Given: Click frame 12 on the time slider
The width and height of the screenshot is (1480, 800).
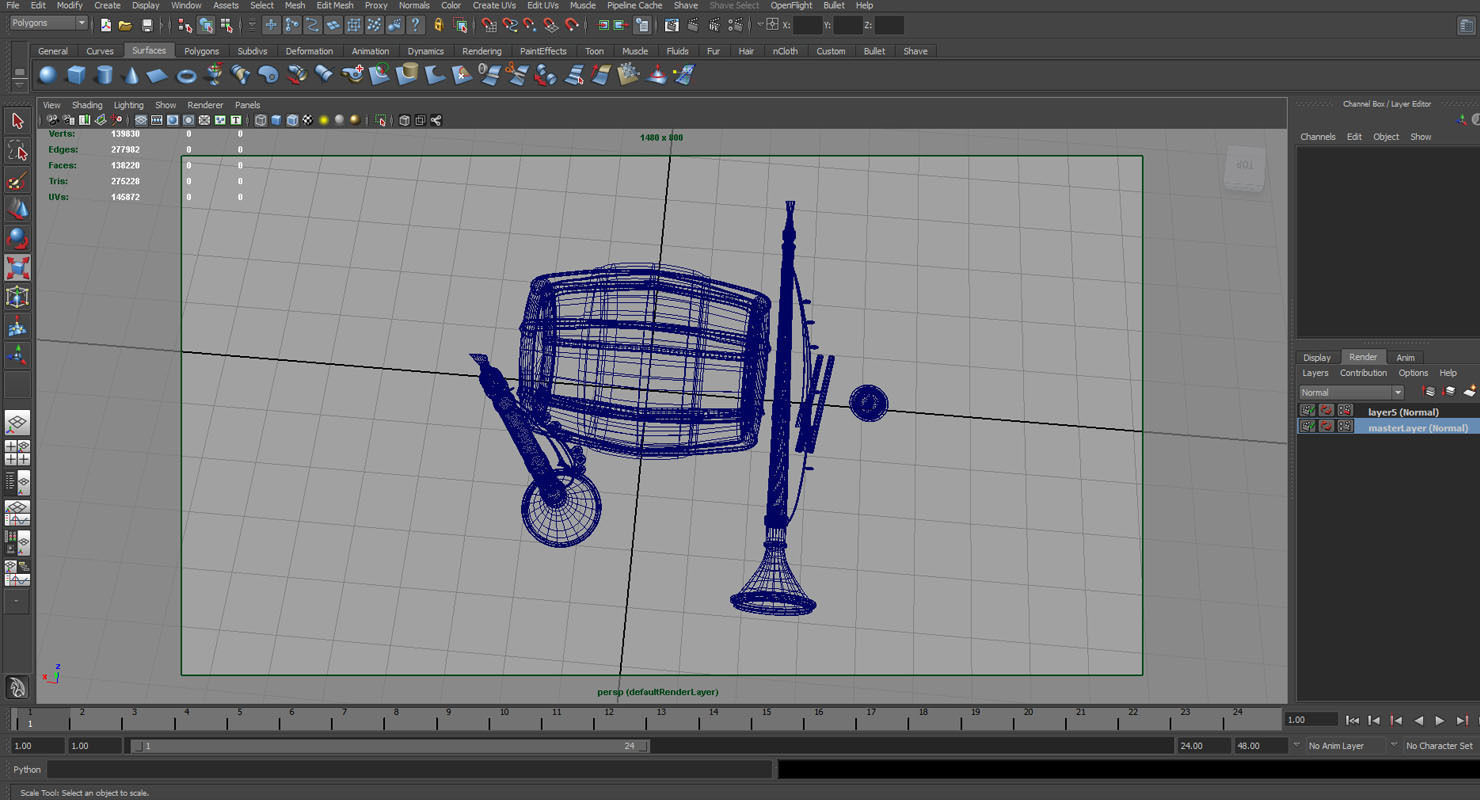Looking at the screenshot, I should [x=608, y=717].
